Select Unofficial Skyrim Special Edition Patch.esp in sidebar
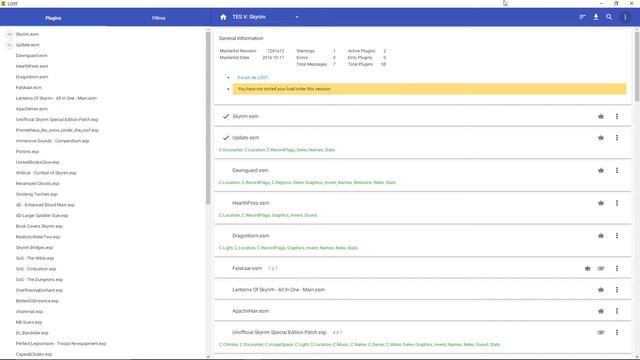 (x=57, y=119)
